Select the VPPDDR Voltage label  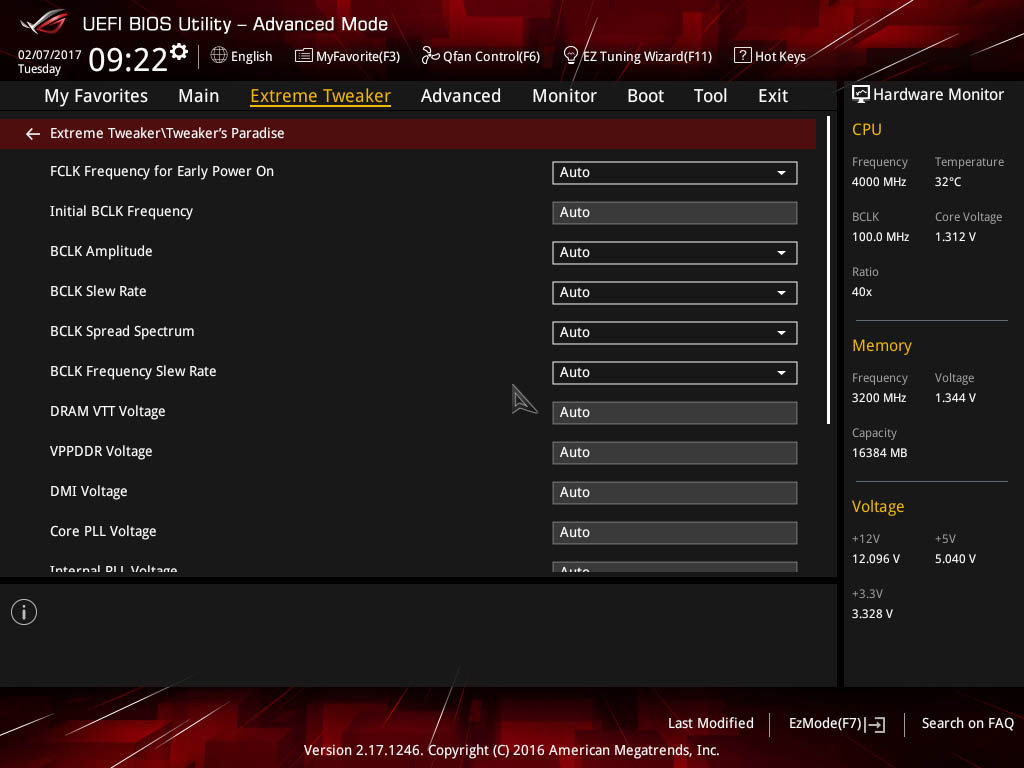pos(101,452)
